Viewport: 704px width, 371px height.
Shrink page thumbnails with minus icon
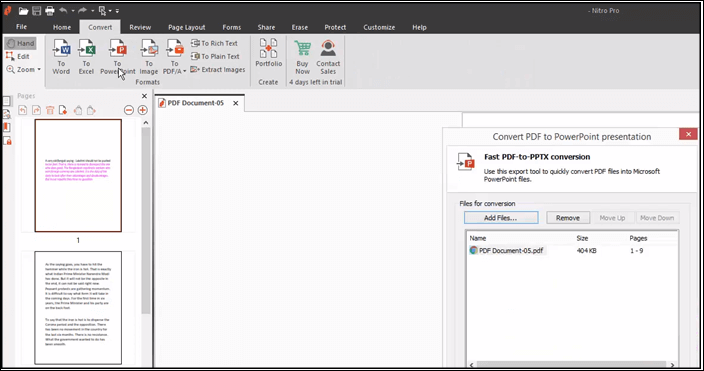(x=129, y=110)
